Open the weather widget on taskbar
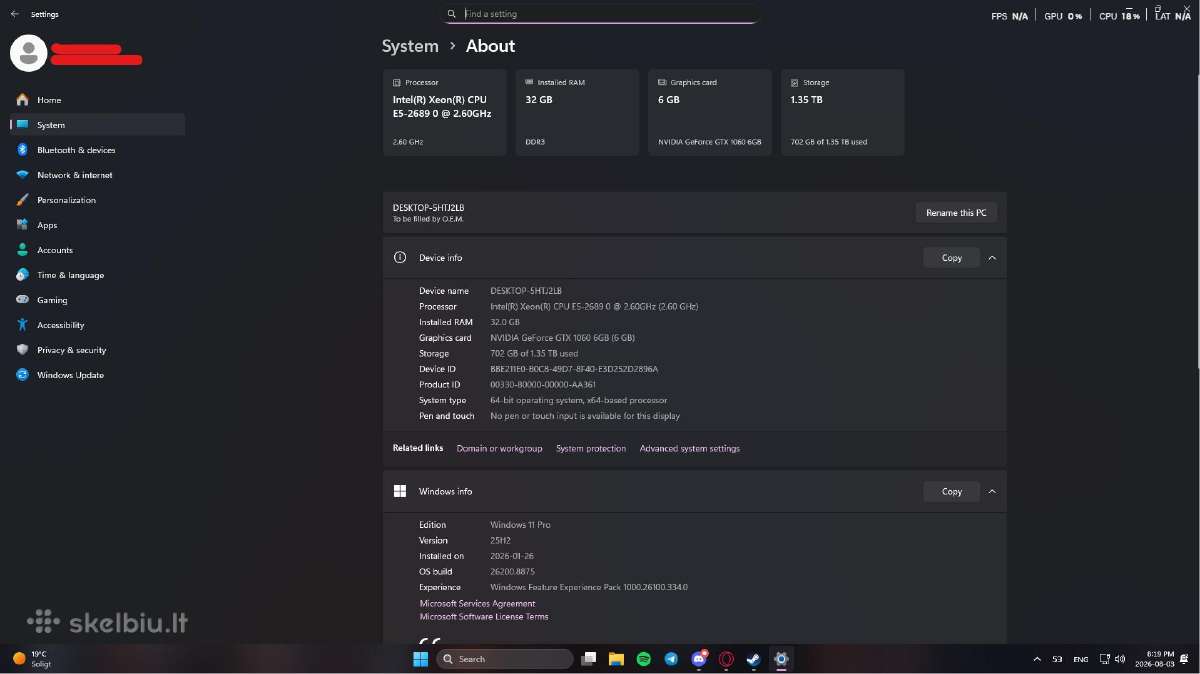The image size is (1200, 674). pyautogui.click(x=32, y=659)
